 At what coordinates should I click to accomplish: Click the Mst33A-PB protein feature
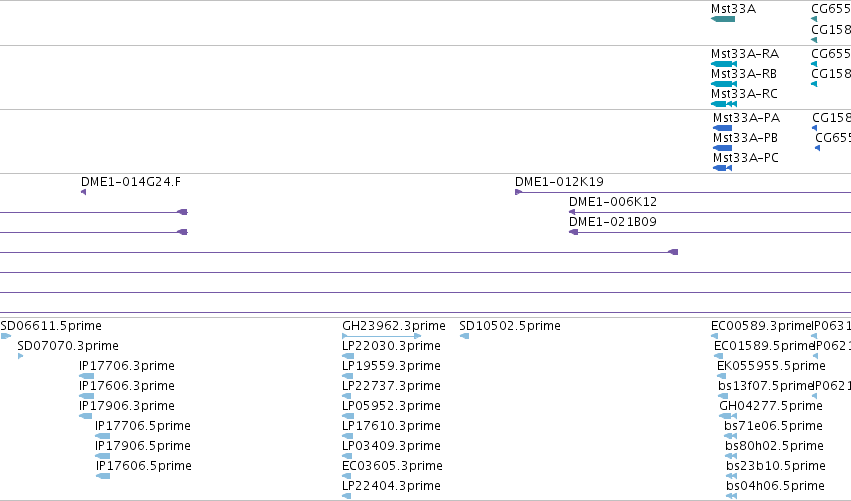(x=722, y=148)
